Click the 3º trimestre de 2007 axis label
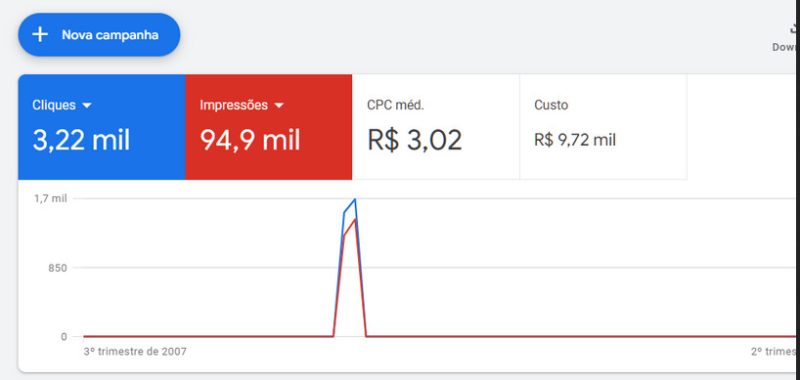 (135, 351)
